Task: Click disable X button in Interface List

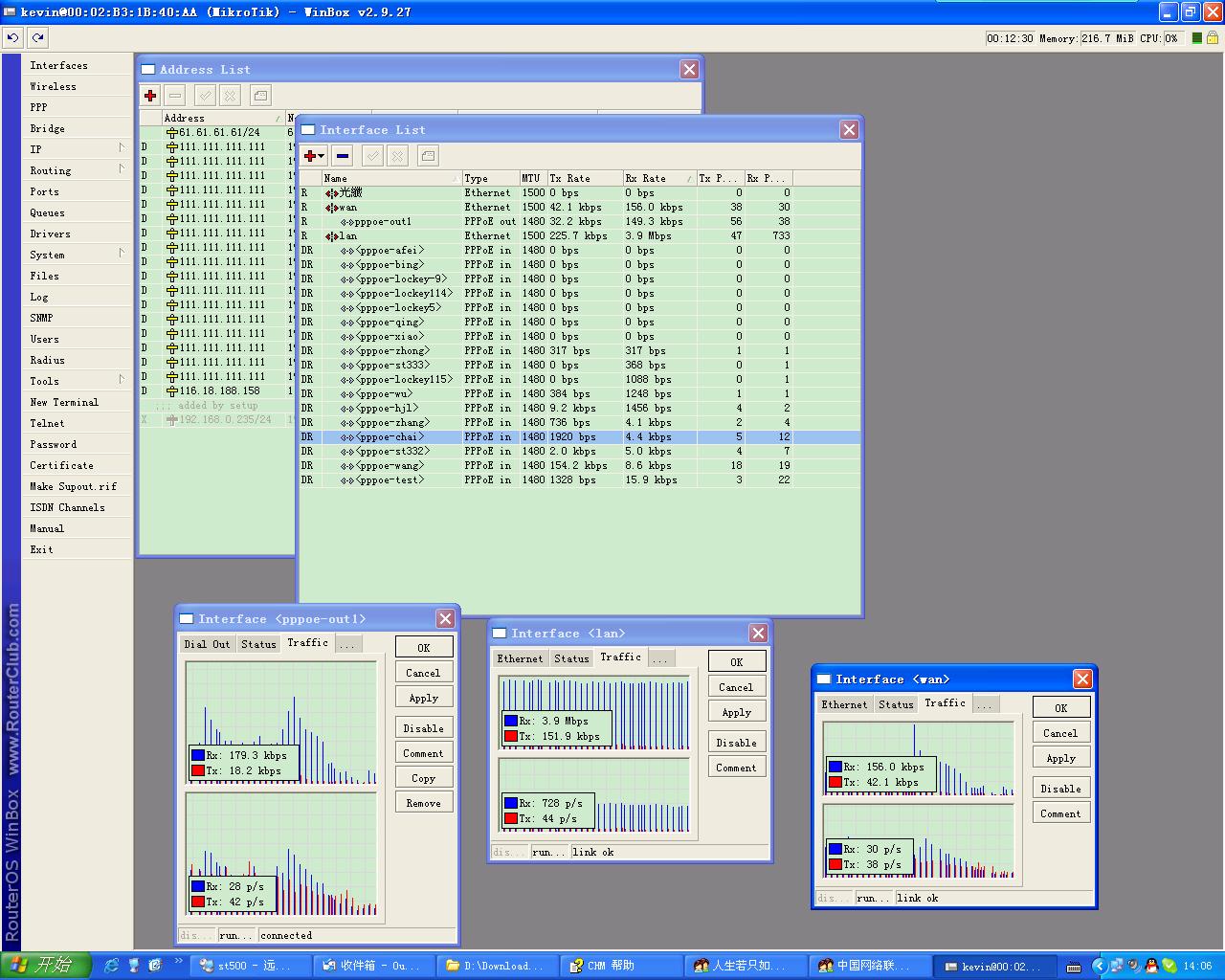Action: click(398, 155)
